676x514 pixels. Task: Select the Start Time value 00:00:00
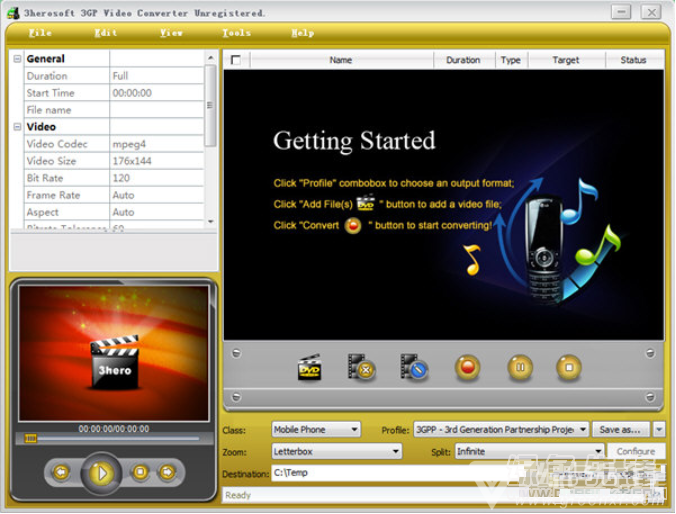[157, 93]
